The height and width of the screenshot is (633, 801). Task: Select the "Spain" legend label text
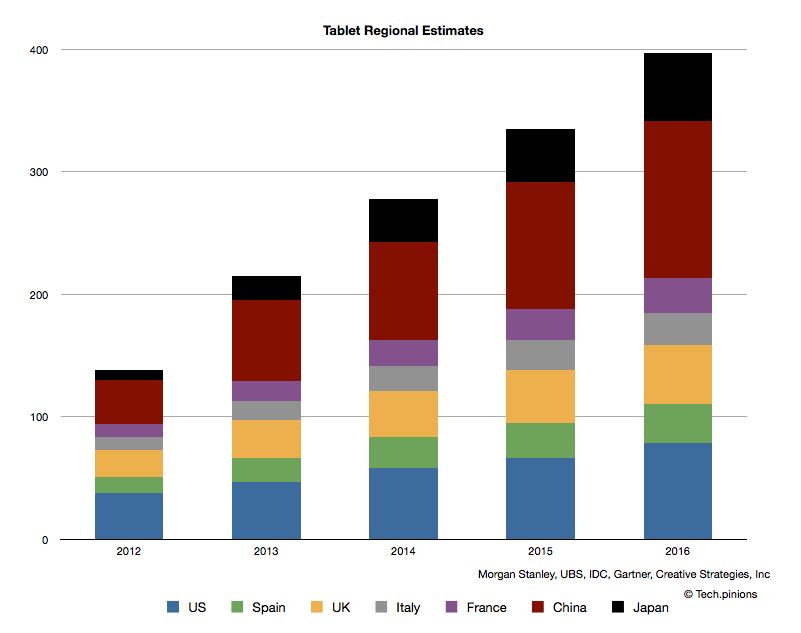(269, 607)
